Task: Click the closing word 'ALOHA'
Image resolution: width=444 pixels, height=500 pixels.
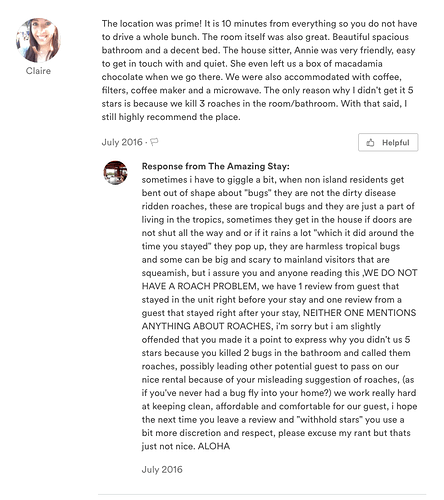Action: (x=214, y=446)
